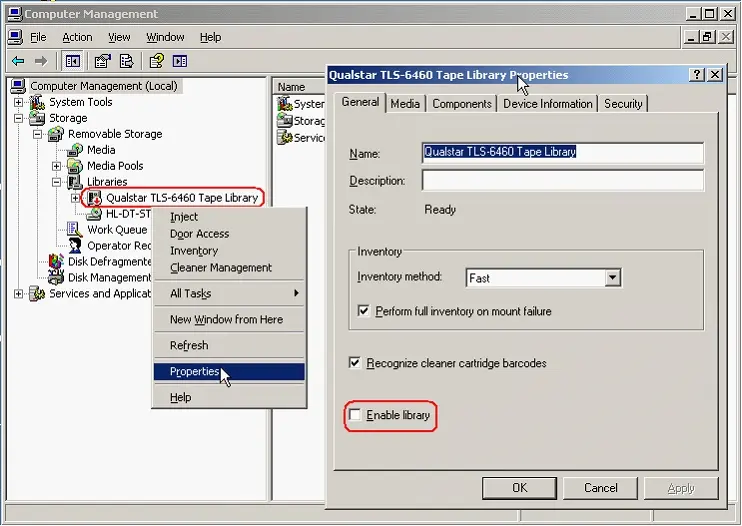Click the Disk Defragmenter tree icon
This screenshot has height=526, width=742.
tap(57, 262)
